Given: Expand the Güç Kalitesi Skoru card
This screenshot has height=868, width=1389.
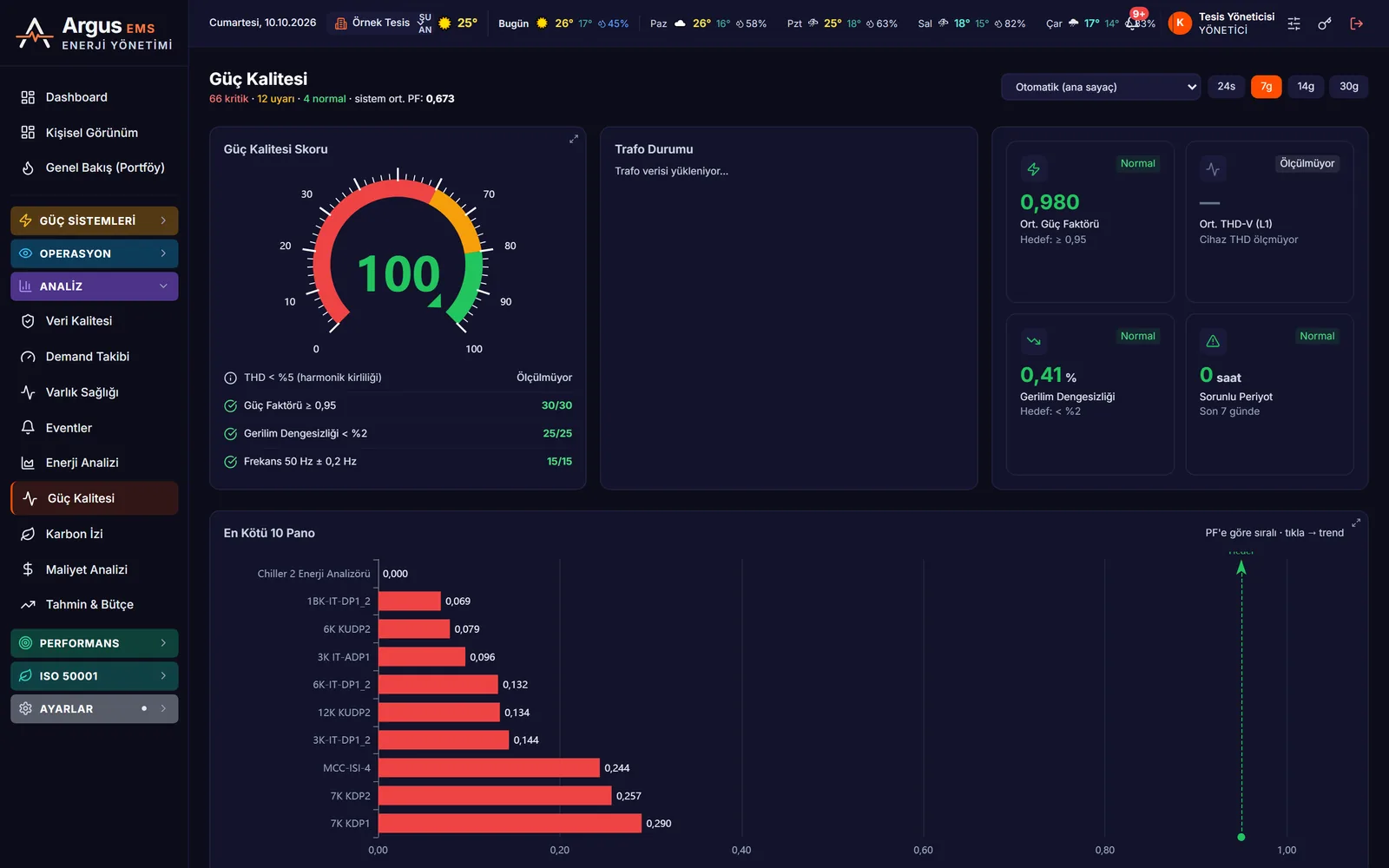Looking at the screenshot, I should click(x=573, y=139).
